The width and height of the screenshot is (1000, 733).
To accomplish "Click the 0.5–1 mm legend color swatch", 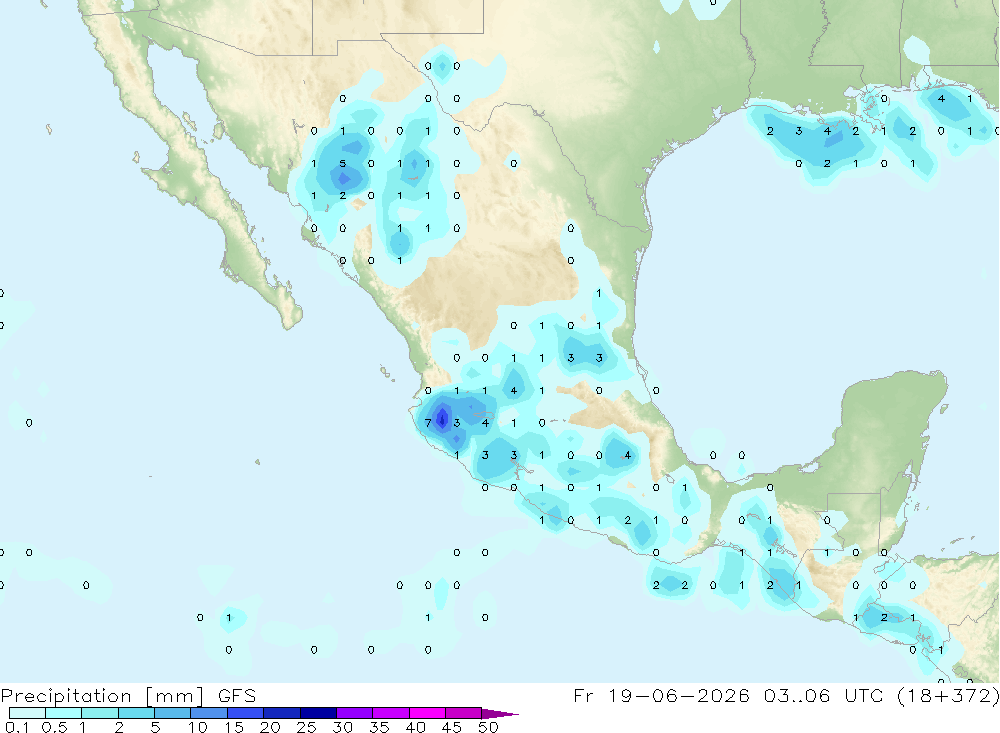I will 63,713.
